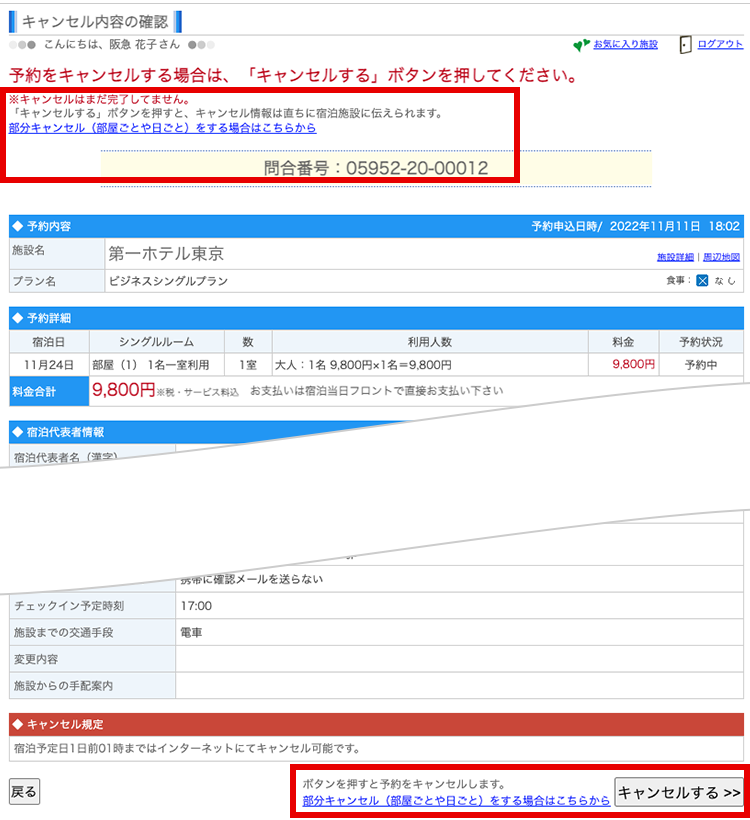The width and height of the screenshot is (750, 820).
Task: Open top 部分キャンセル link under warning
Action: [162, 128]
